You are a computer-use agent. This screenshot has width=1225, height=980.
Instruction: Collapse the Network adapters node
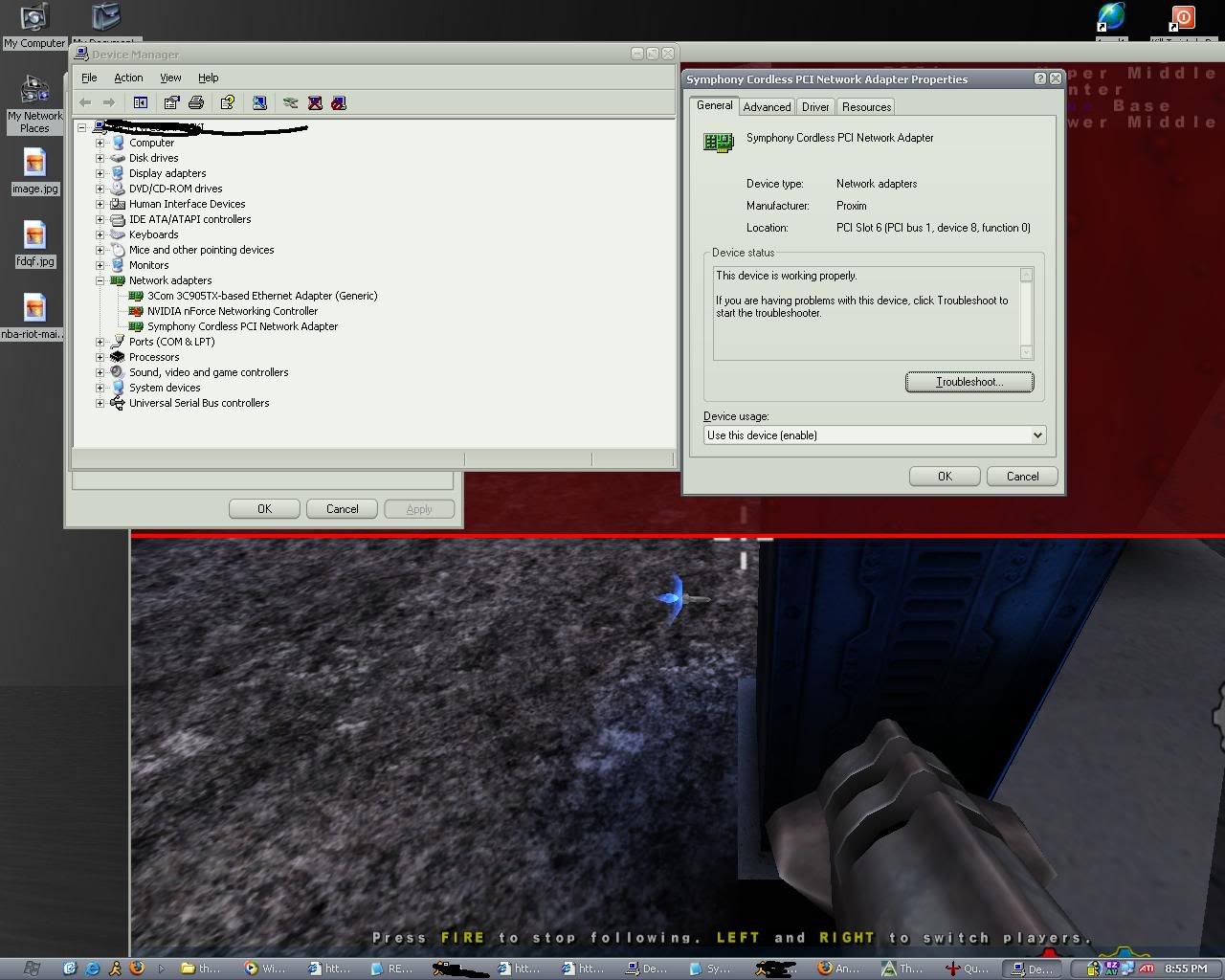100,280
